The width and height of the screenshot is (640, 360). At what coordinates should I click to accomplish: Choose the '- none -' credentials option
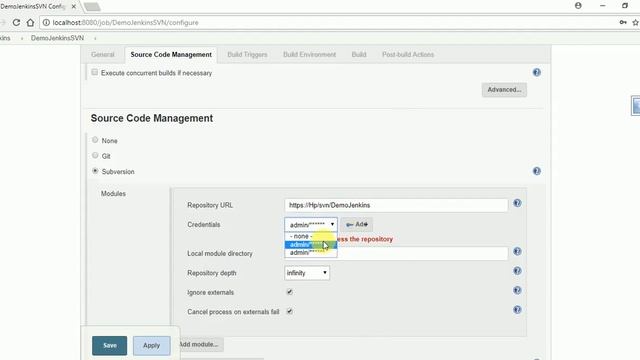coord(311,236)
